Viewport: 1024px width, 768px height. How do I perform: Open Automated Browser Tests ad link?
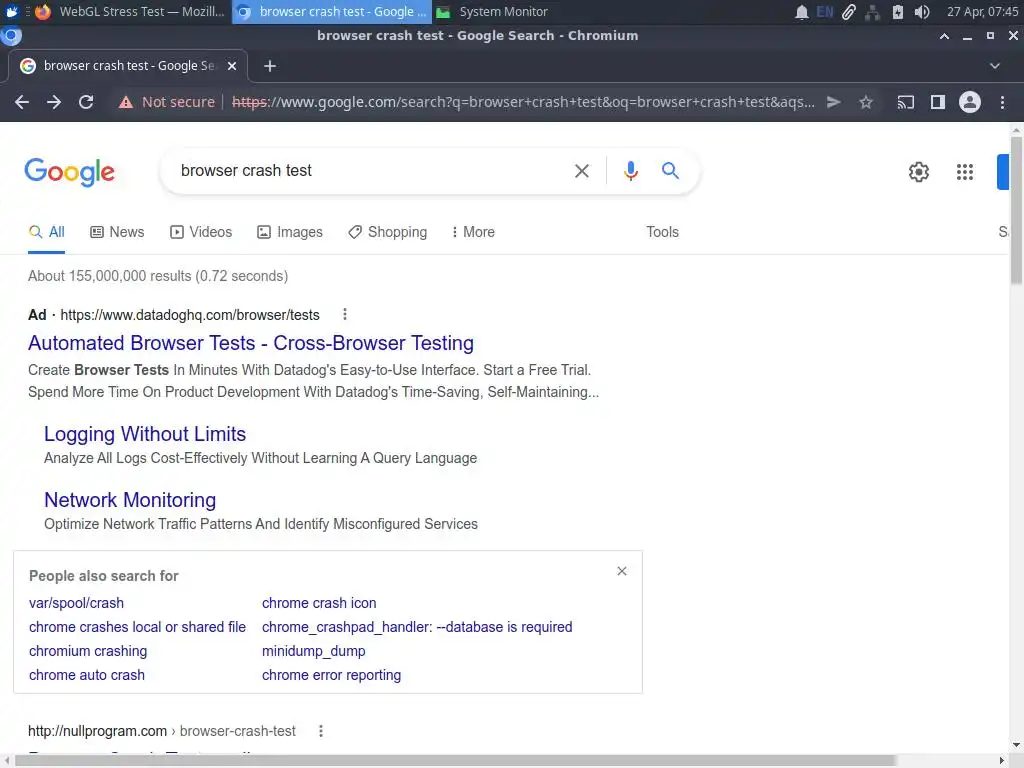point(251,343)
